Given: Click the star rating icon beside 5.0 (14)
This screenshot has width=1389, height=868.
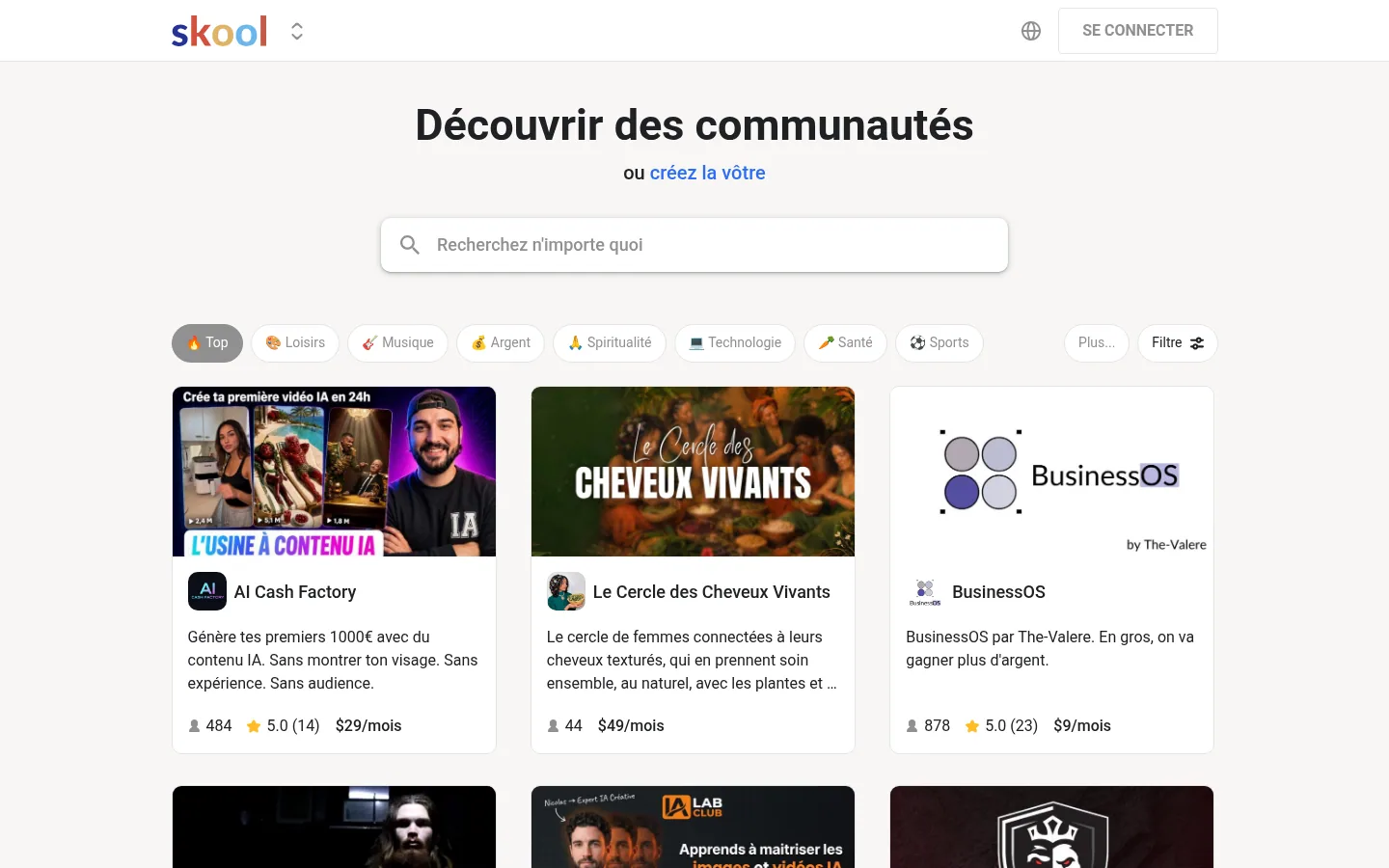Looking at the screenshot, I should [x=254, y=726].
